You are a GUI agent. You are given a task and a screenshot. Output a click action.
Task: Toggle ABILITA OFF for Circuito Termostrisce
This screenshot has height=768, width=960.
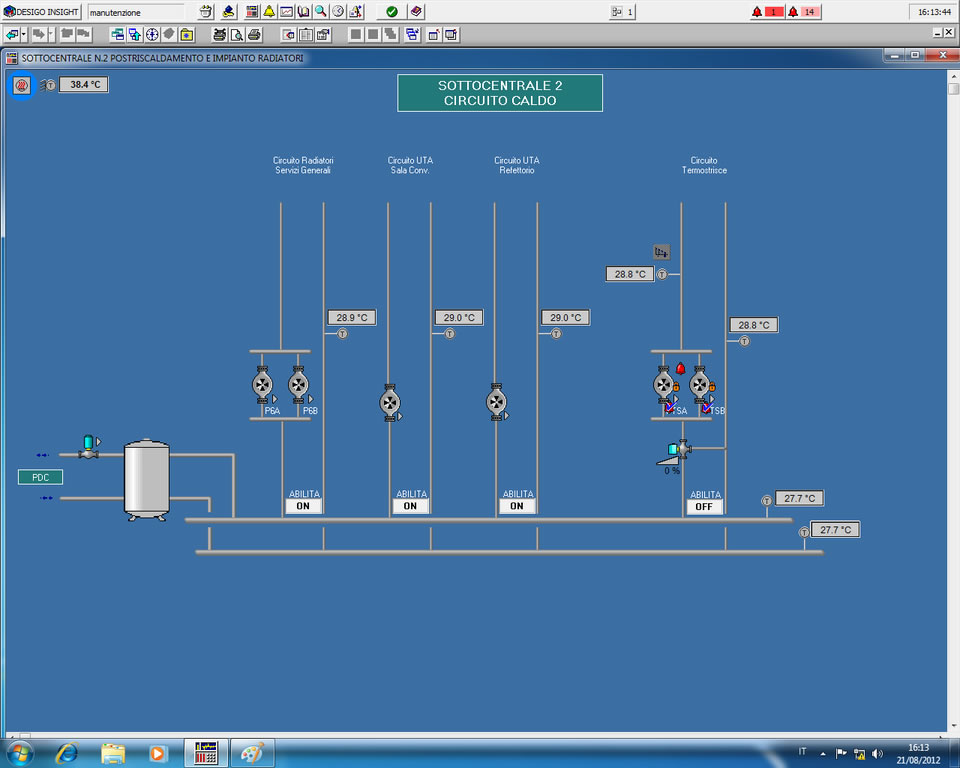(x=704, y=506)
